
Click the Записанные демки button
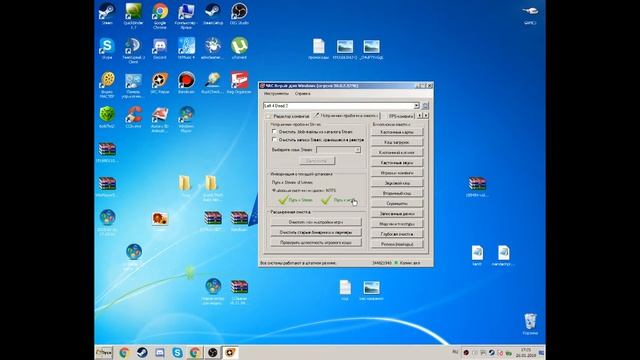(x=397, y=213)
